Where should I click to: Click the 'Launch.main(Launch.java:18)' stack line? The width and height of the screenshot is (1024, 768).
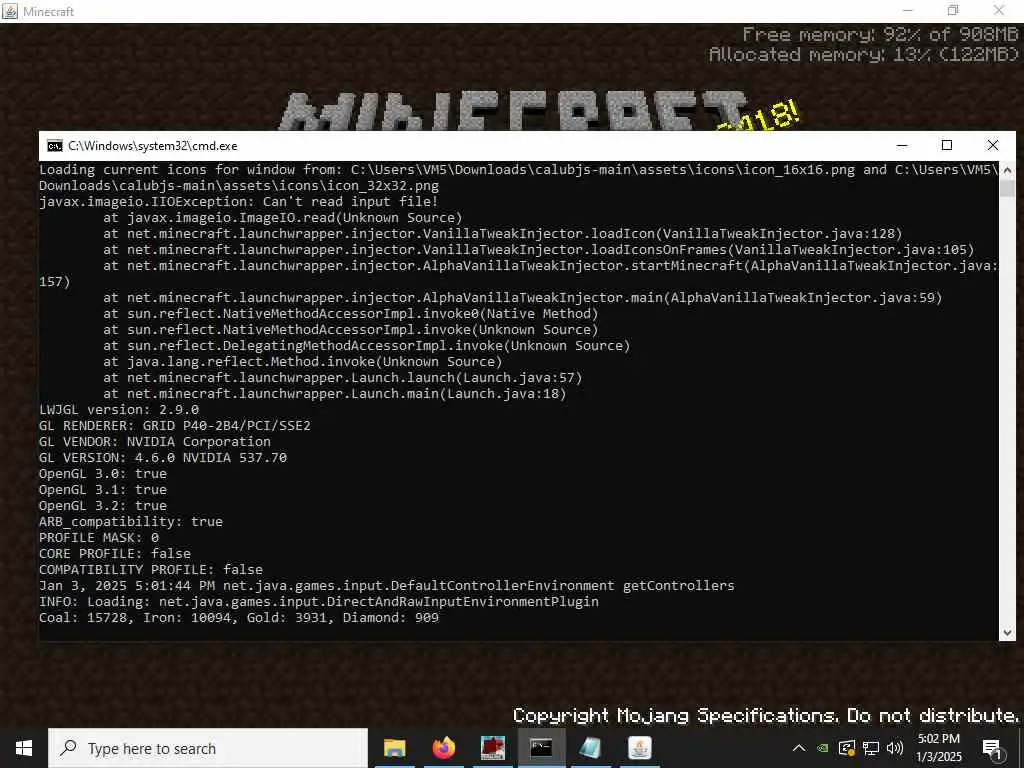[x=335, y=394]
